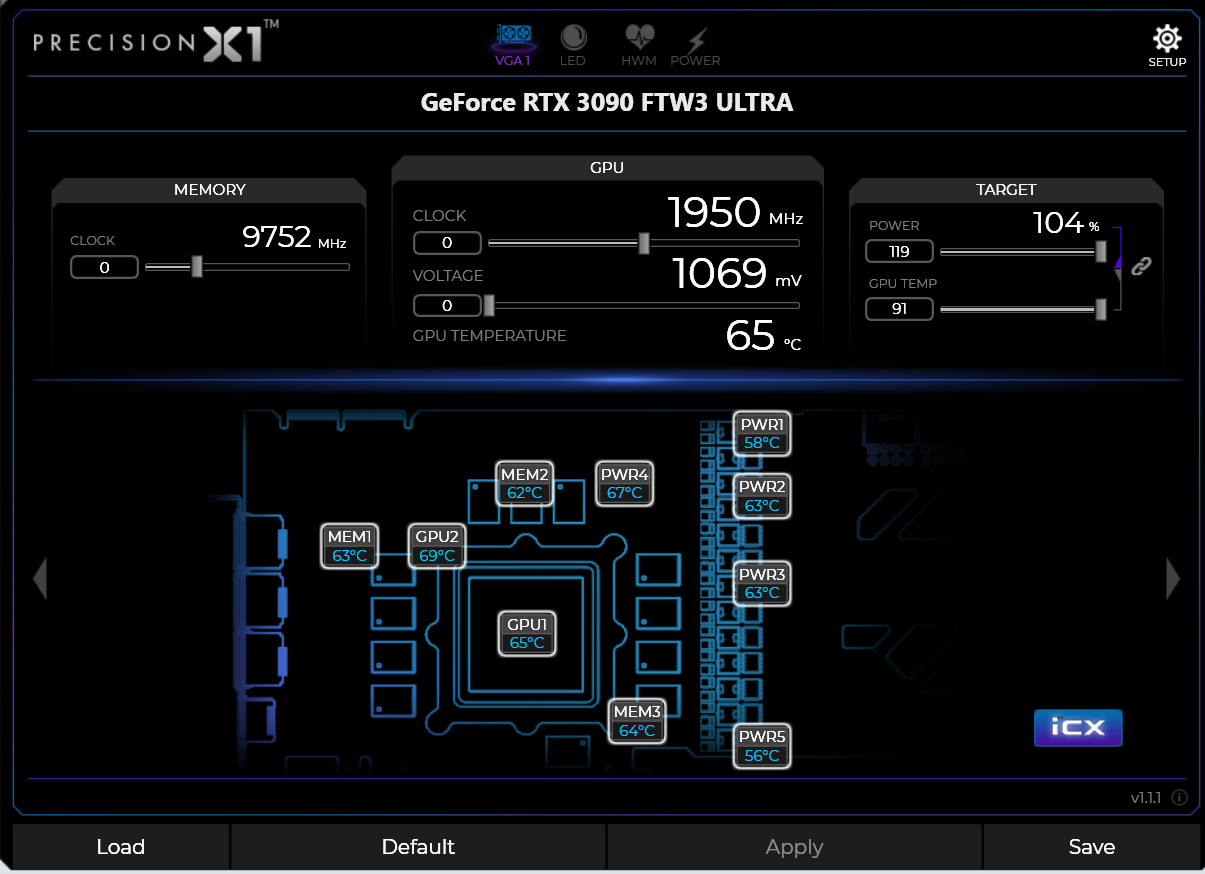Viewport: 1205px width, 874px height.
Task: Click the GeForce RTX 3090 FTW3 ULTRA title
Action: coord(607,102)
